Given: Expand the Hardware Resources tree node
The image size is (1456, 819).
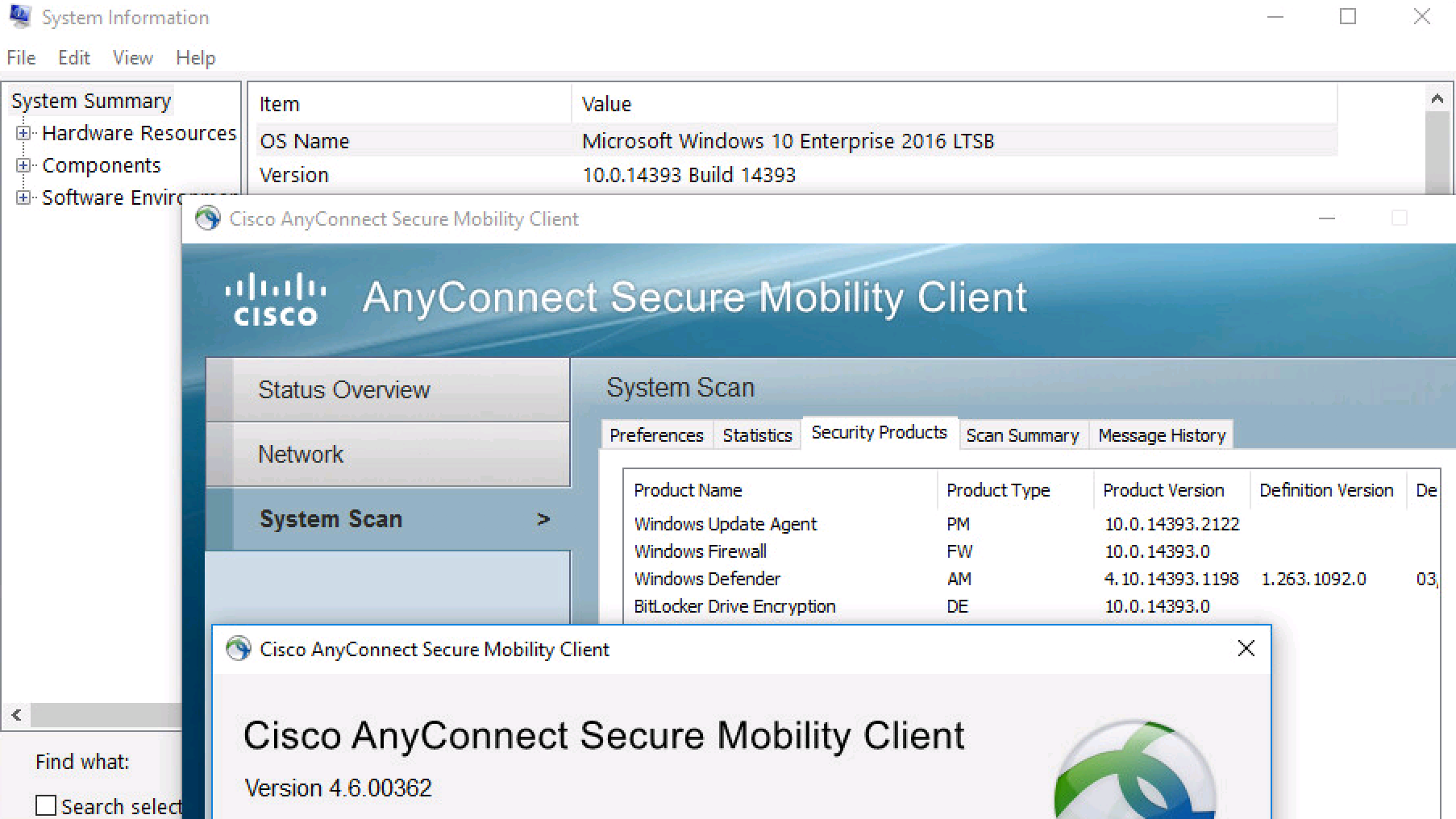Looking at the screenshot, I should click(23, 133).
